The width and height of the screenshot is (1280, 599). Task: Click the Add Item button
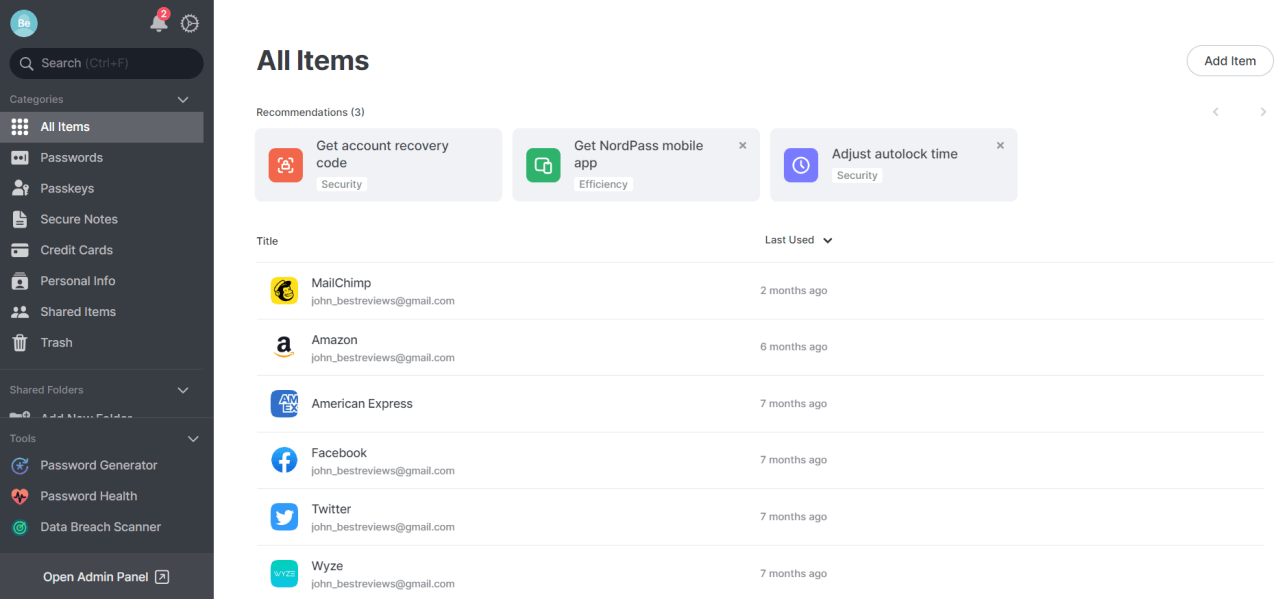coord(1229,61)
